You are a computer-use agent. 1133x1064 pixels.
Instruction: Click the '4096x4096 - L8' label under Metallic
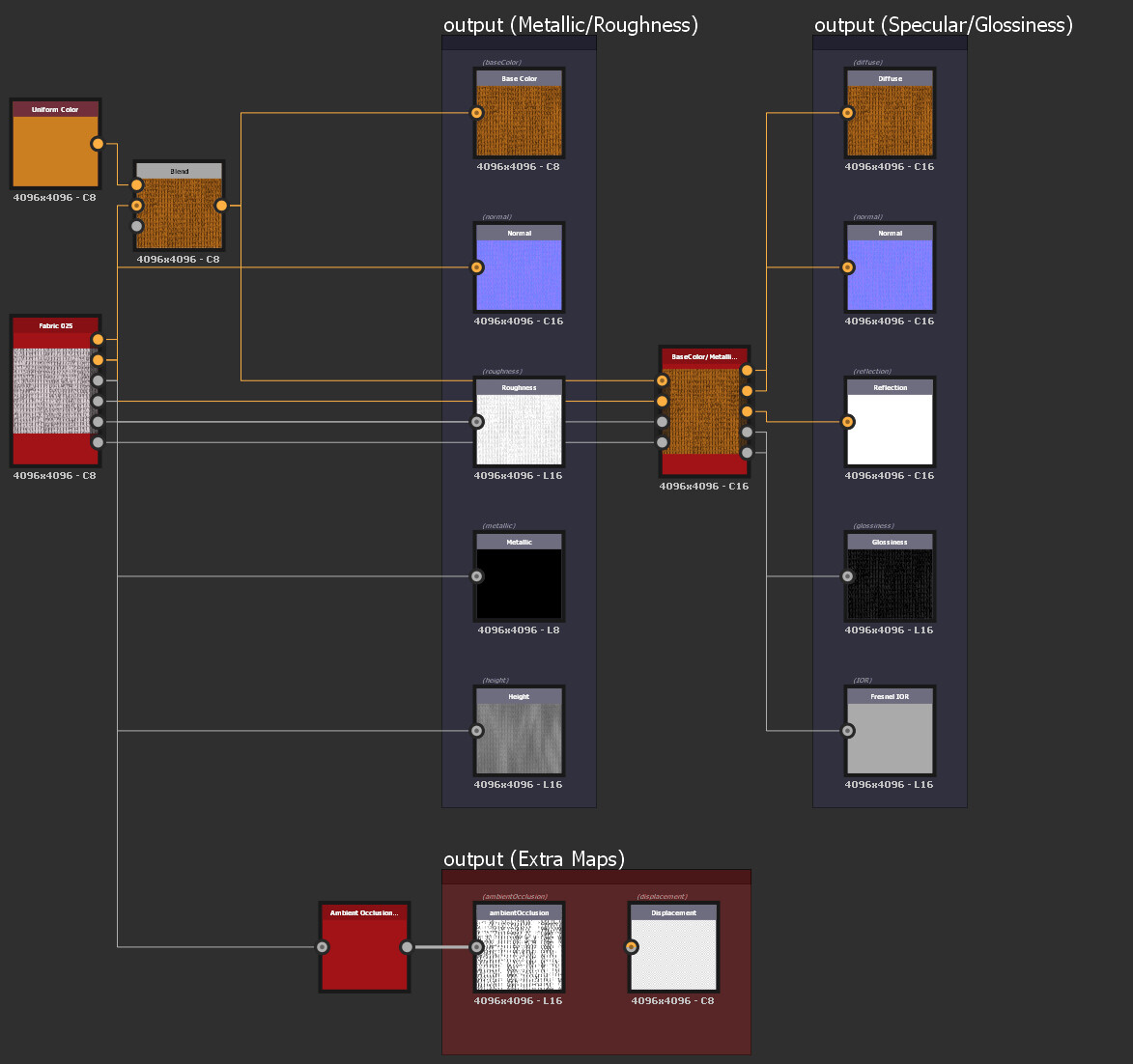tap(518, 630)
